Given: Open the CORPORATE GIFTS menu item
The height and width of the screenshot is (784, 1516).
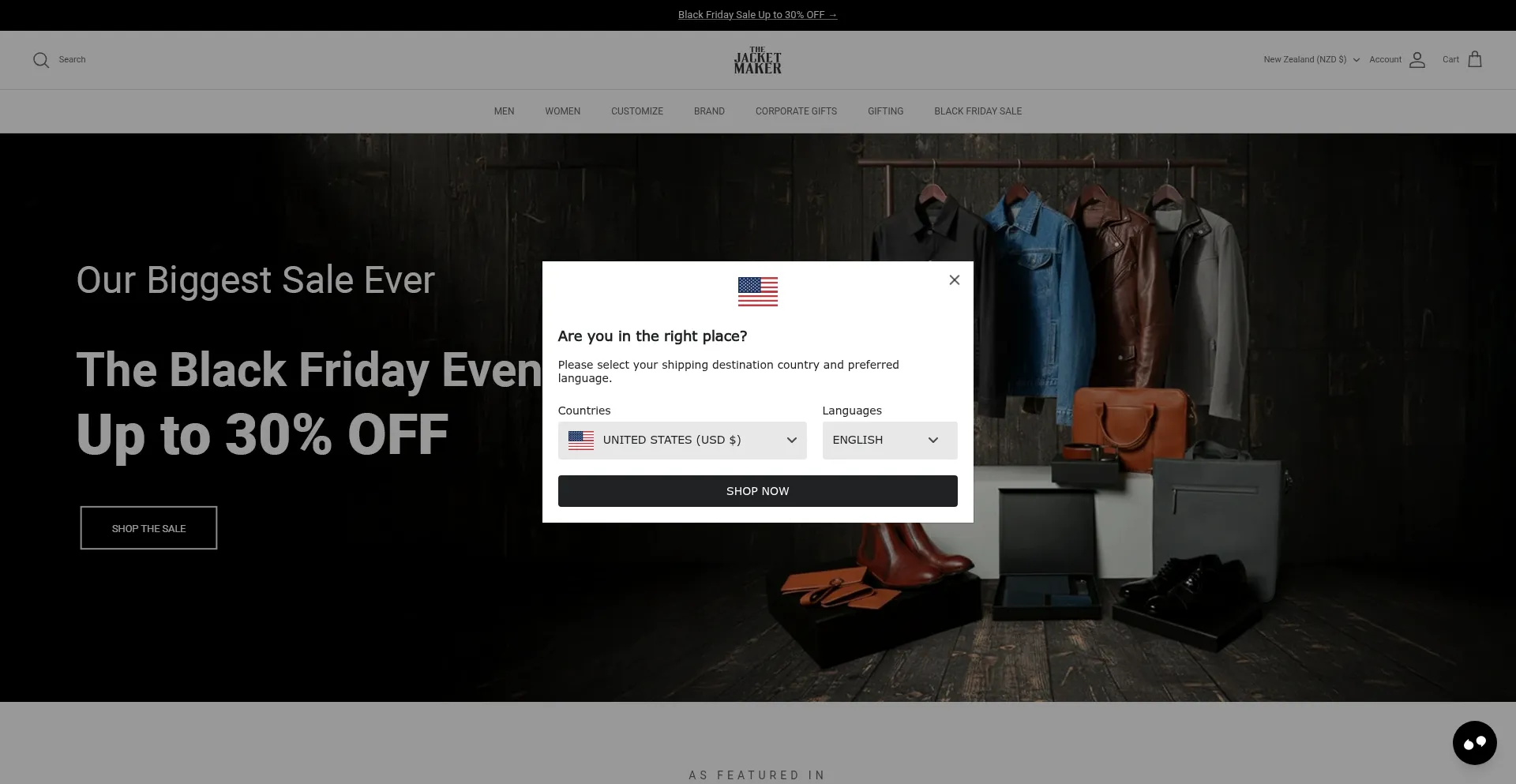Looking at the screenshot, I should 796,111.
